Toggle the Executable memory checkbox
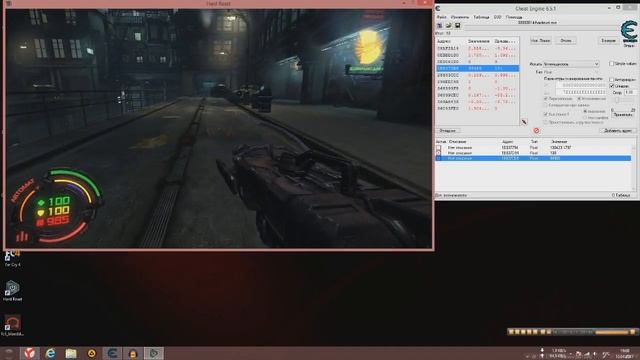Screen dimensions: 640x360 (579, 99)
